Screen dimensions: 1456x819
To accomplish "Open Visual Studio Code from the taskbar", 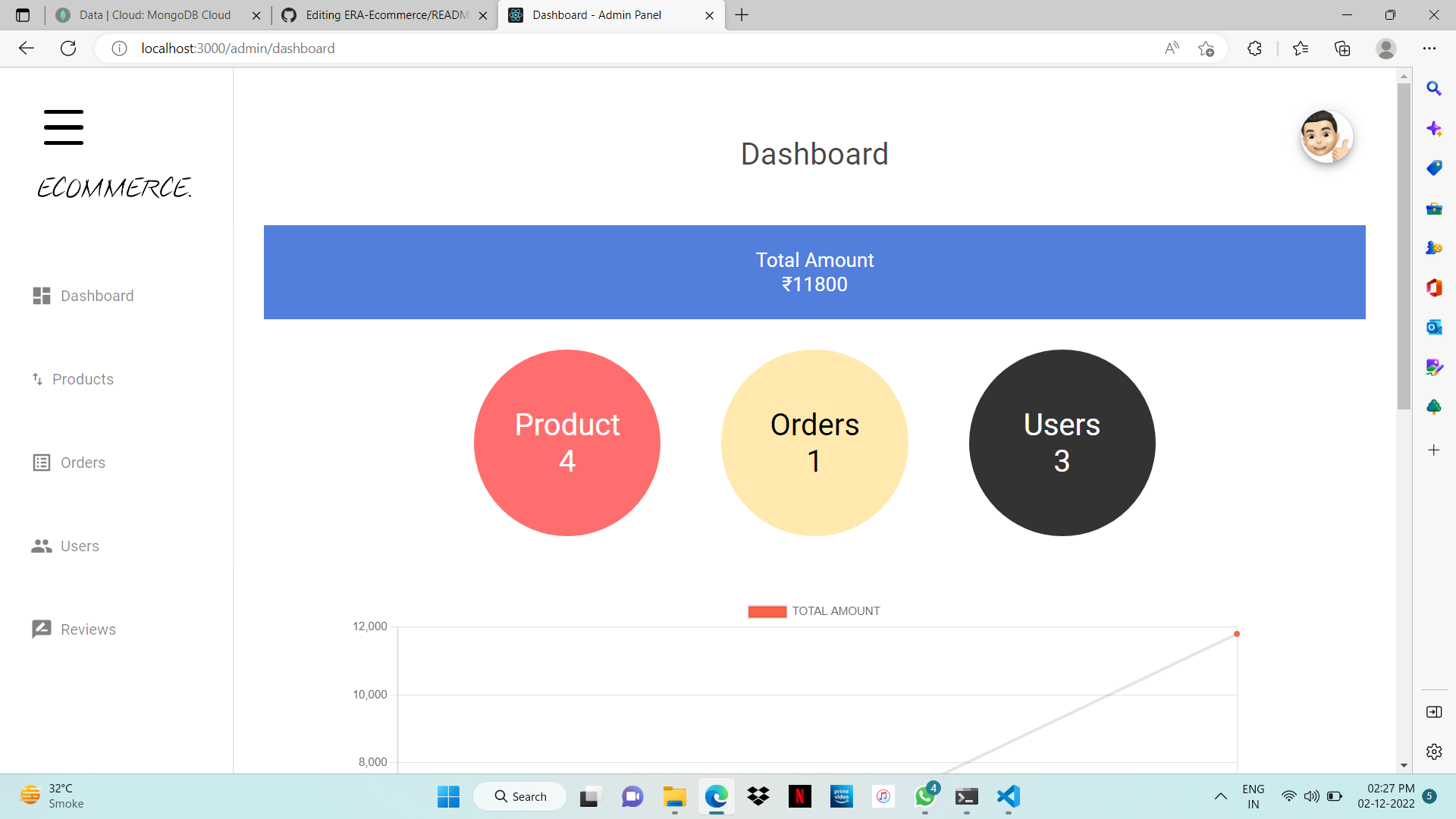I will point(1008,797).
